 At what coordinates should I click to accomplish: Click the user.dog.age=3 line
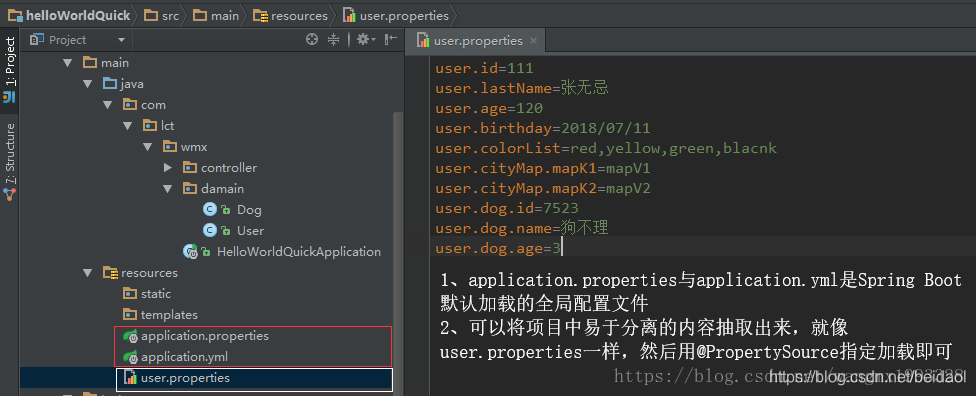tap(498, 249)
